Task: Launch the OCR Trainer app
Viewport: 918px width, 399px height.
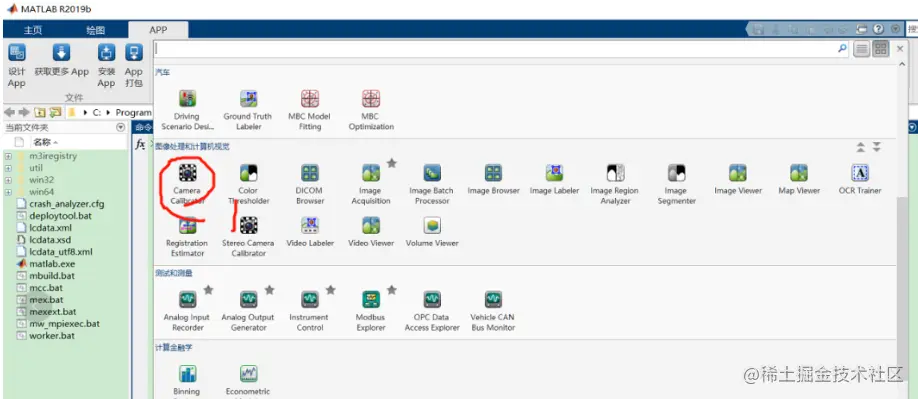Action: (x=859, y=180)
